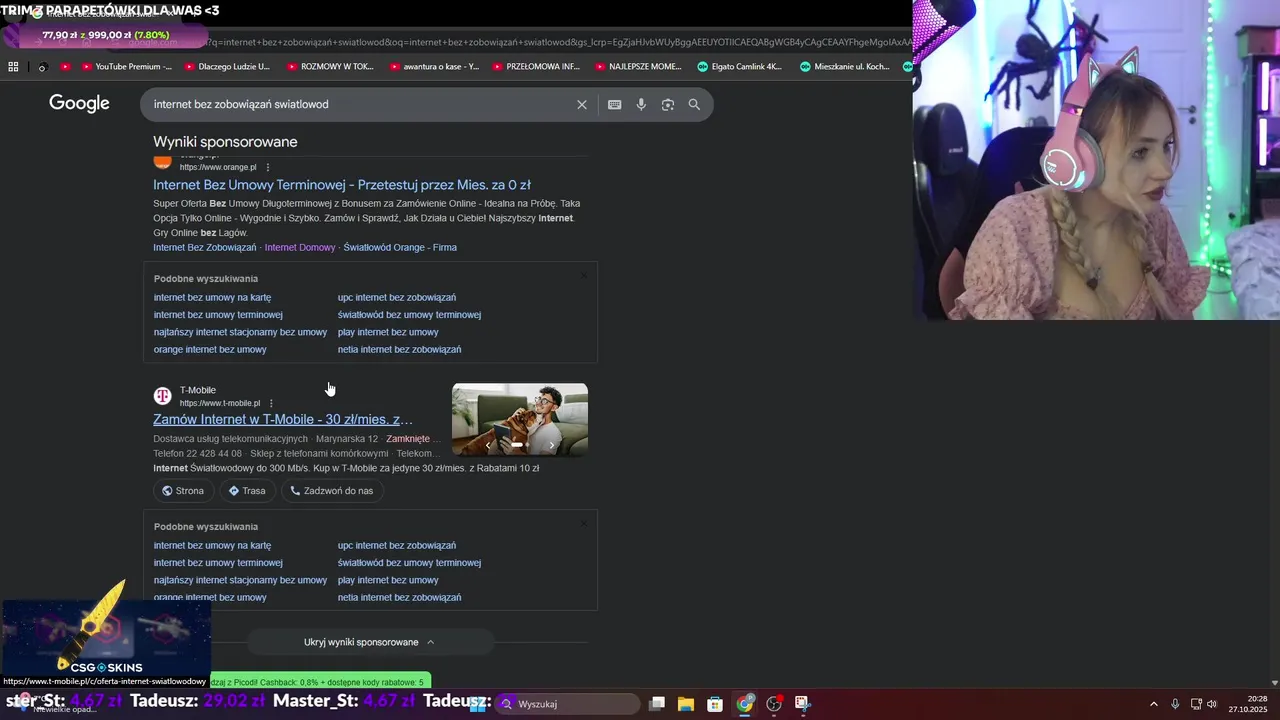Screen dimensions: 1280x720
Task: Go to next T-Mobile ad image
Action: pos(552,445)
